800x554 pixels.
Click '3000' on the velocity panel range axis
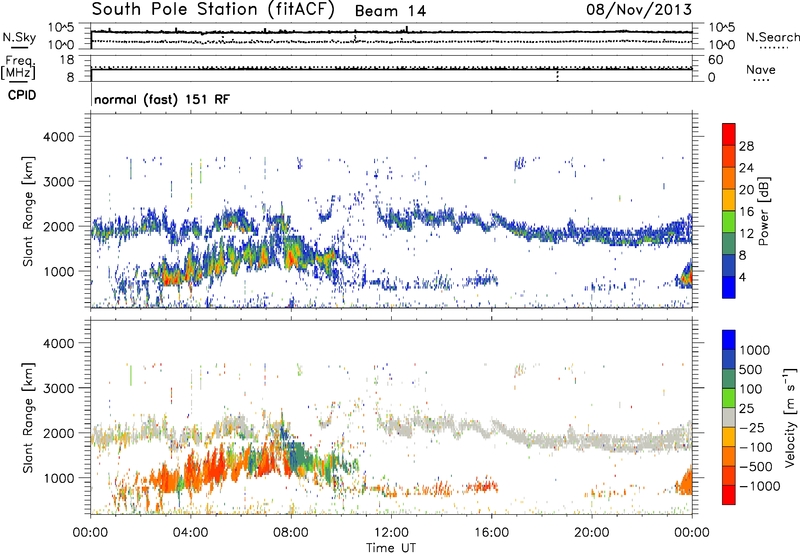pos(58,388)
